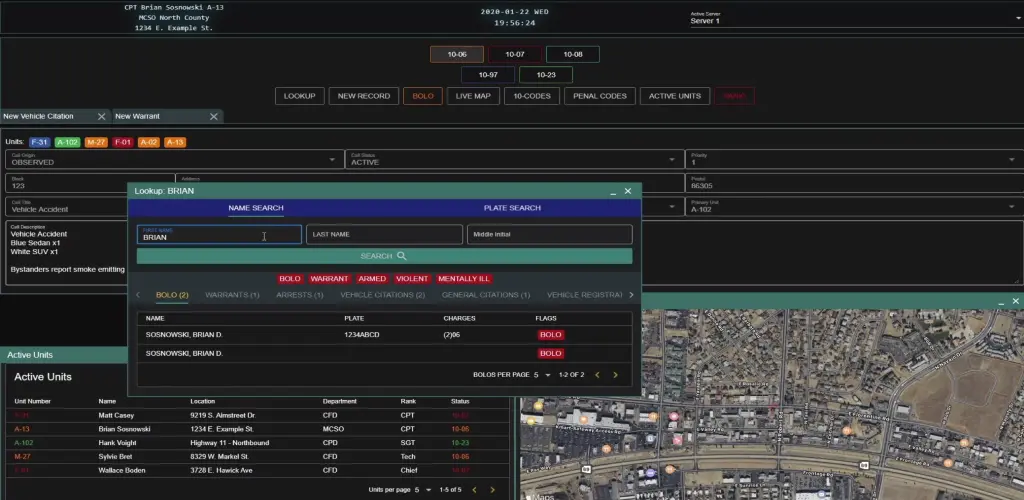
Task: Select the red F-01 unit chip
Action: click(123, 142)
